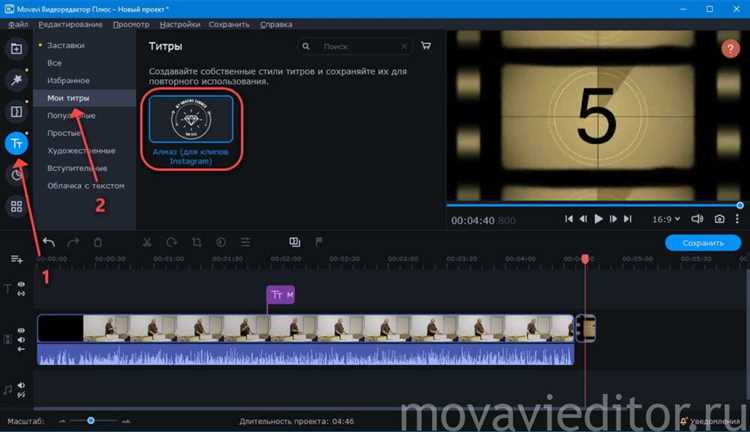This screenshot has width=750, height=432.
Task: Add a marker with flag icon
Action: [x=319, y=242]
